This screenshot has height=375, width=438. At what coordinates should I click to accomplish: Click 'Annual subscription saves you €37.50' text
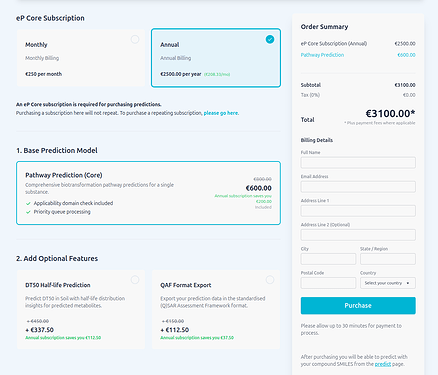point(197,338)
